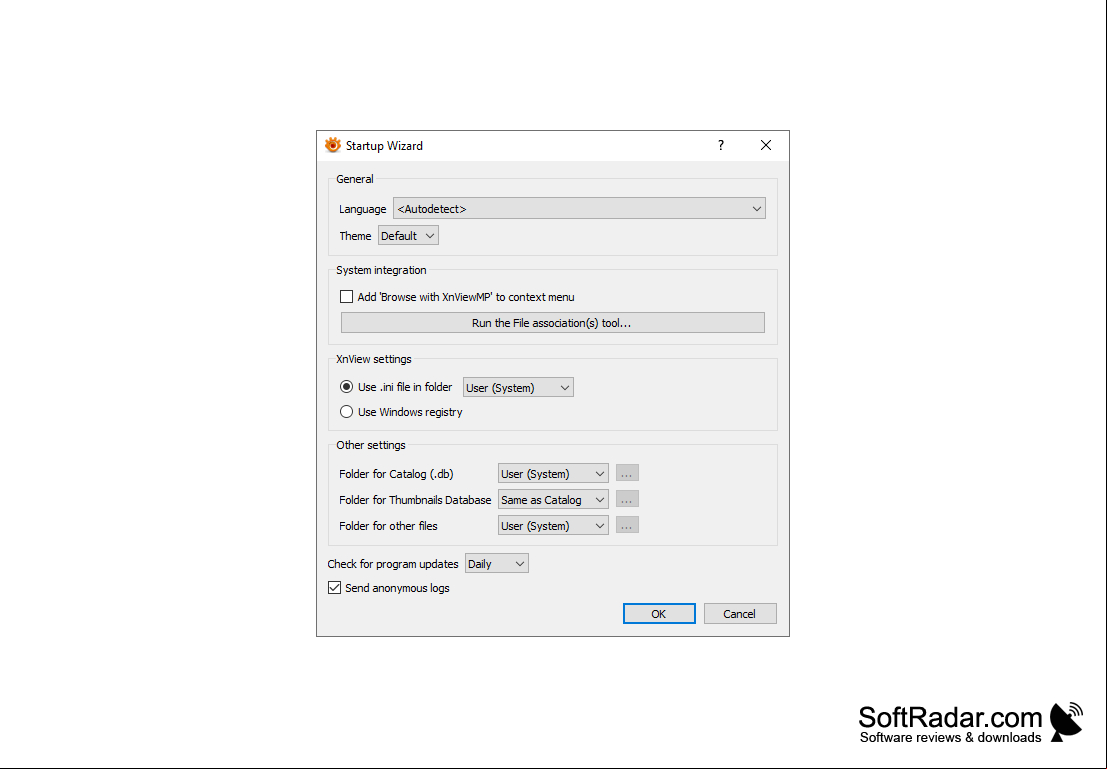Run the File association(s) tool

(552, 323)
